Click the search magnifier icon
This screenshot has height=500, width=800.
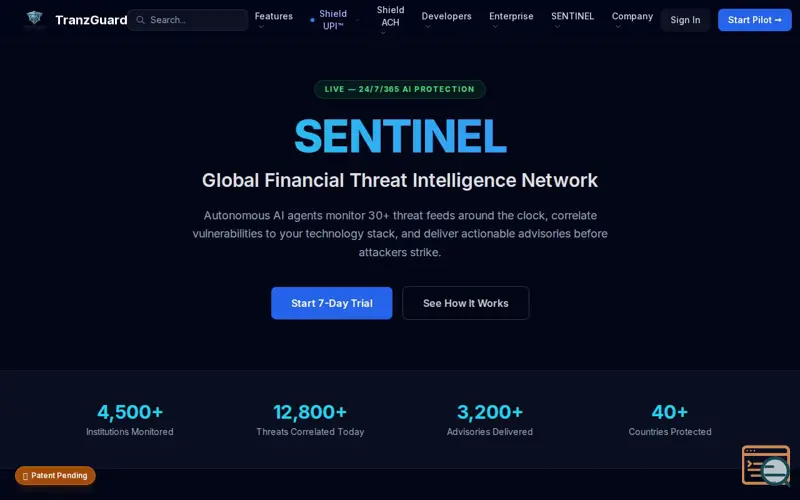141,20
